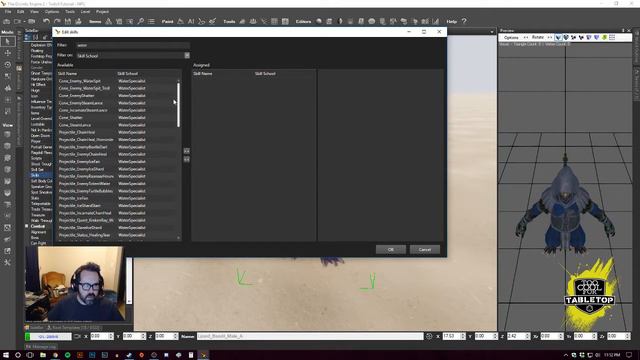Open the Edit menu
The image size is (640, 360).
(x=20, y=12)
